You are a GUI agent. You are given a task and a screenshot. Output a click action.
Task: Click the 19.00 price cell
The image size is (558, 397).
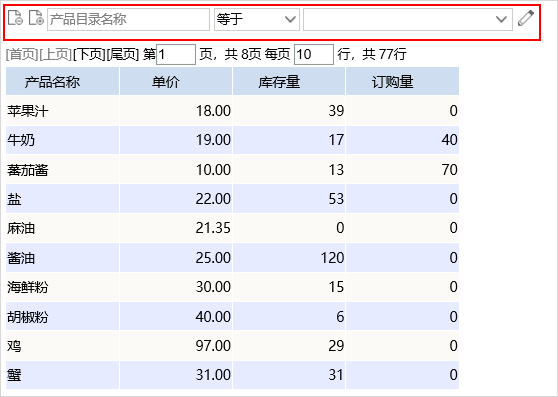[x=176, y=140]
